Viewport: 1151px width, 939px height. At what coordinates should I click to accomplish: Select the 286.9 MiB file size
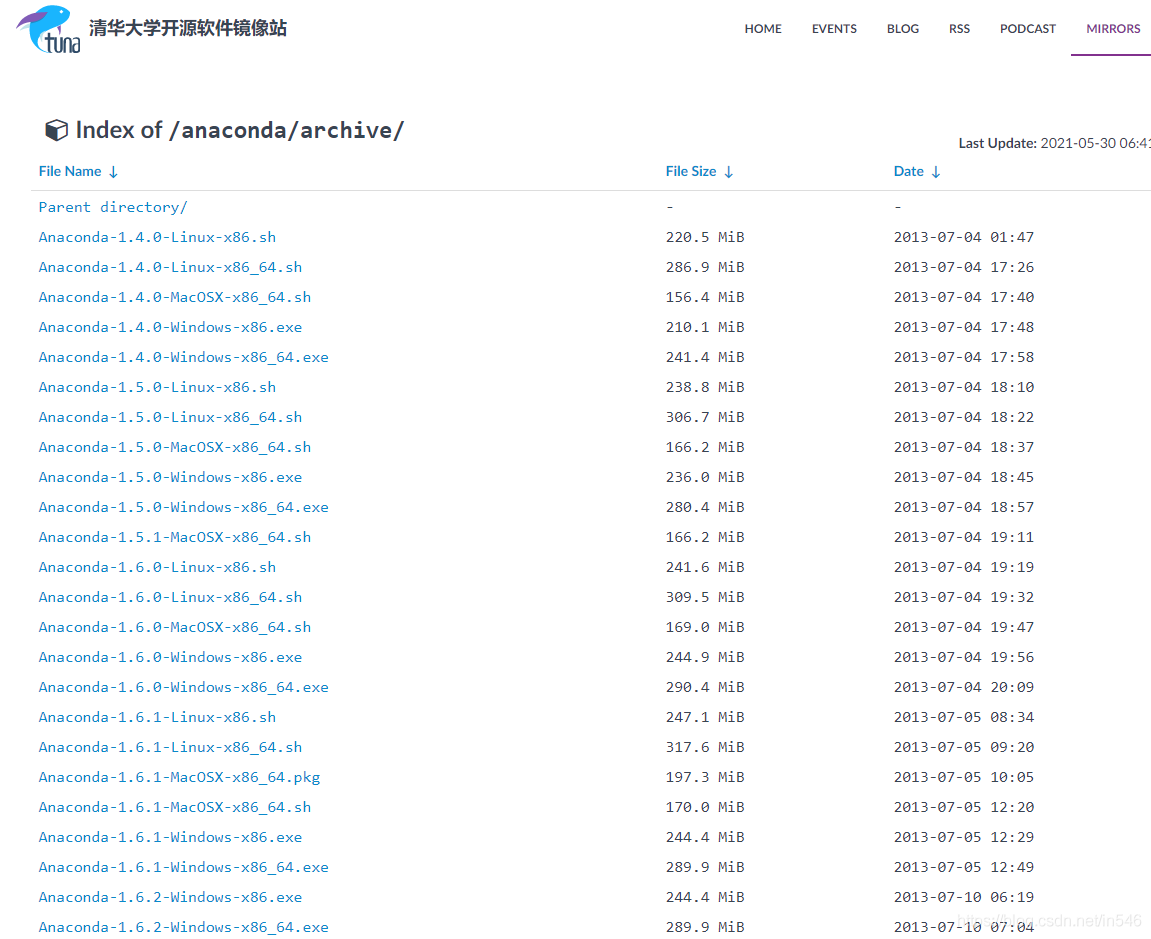[x=705, y=267]
